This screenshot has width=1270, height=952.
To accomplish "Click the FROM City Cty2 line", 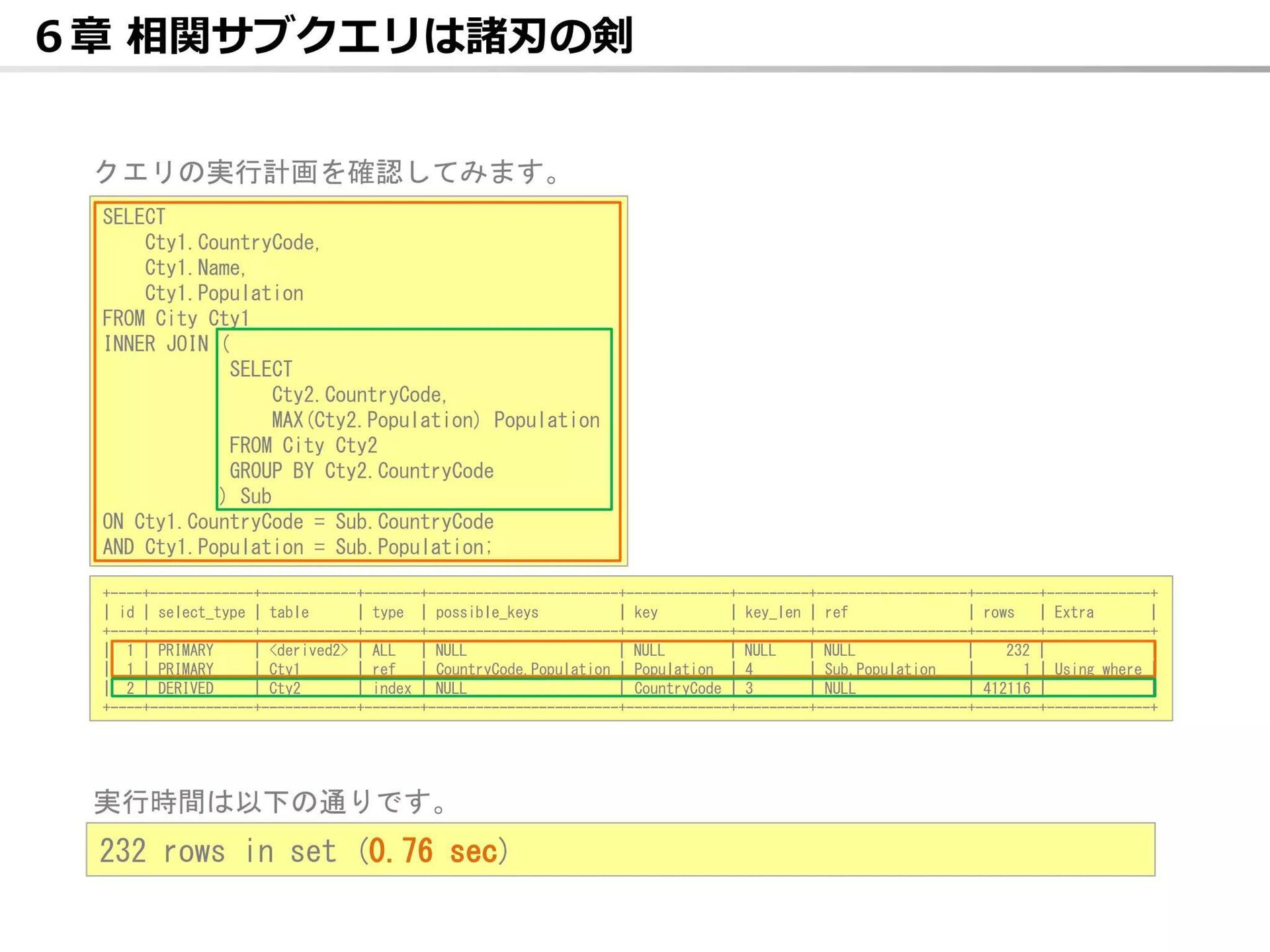I will point(303,446).
